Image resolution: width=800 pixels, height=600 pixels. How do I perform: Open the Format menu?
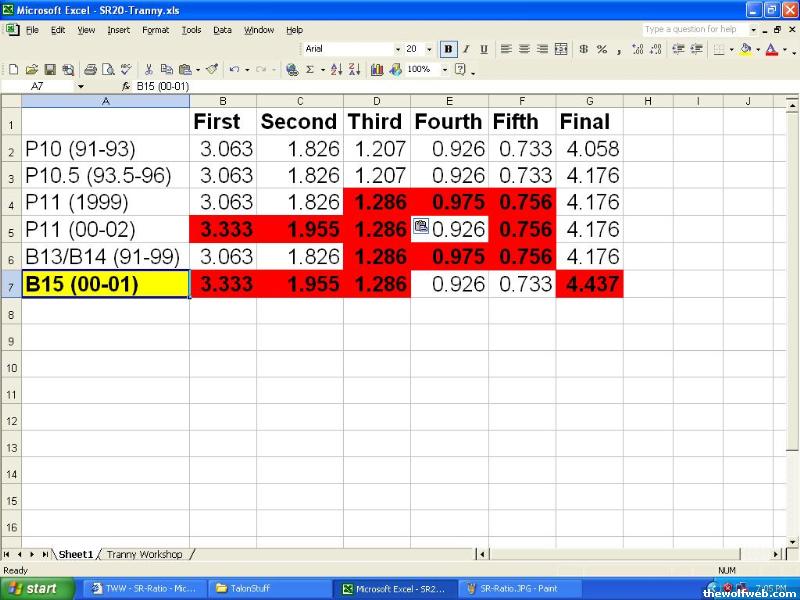click(x=155, y=30)
